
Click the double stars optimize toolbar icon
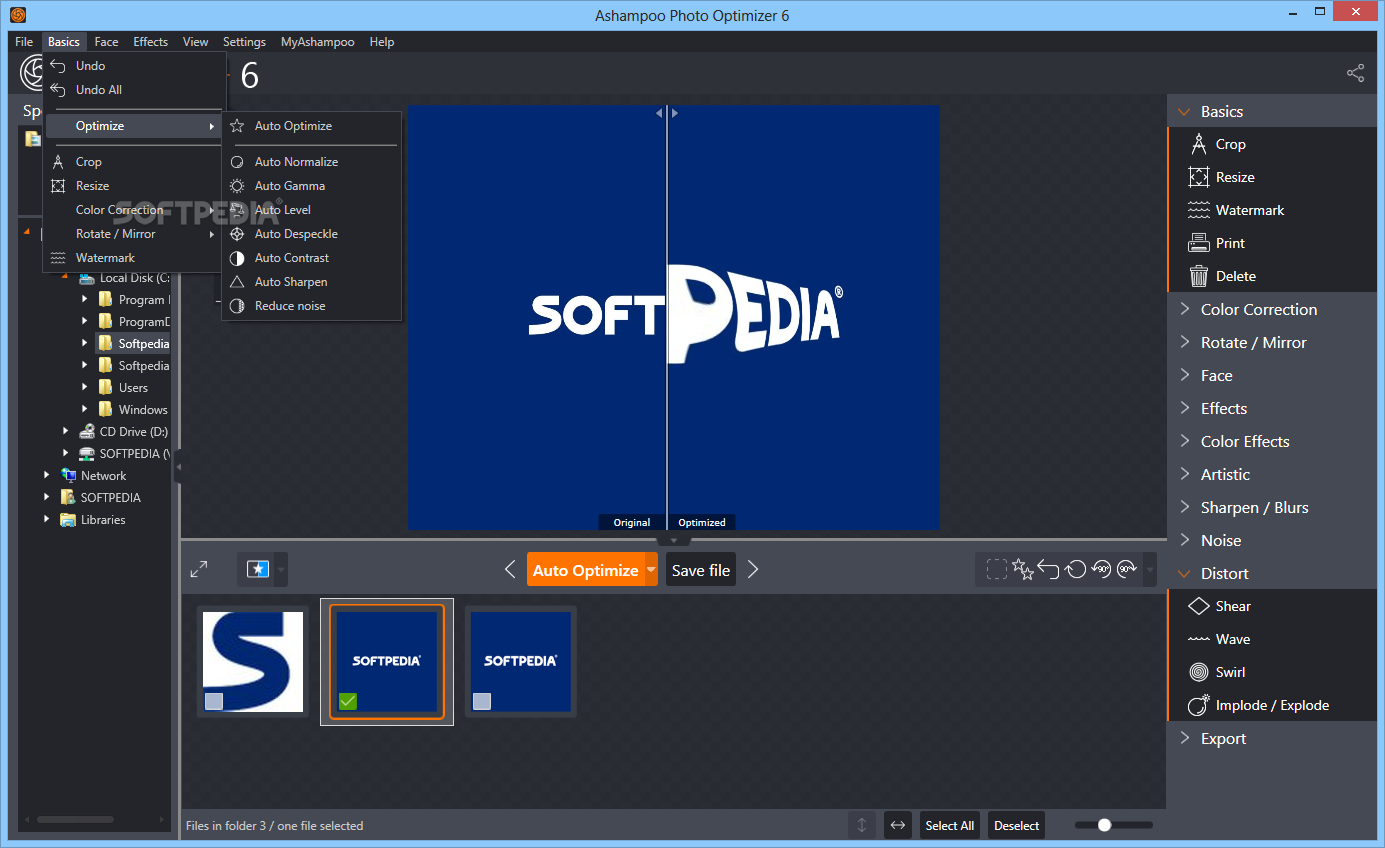[1022, 569]
